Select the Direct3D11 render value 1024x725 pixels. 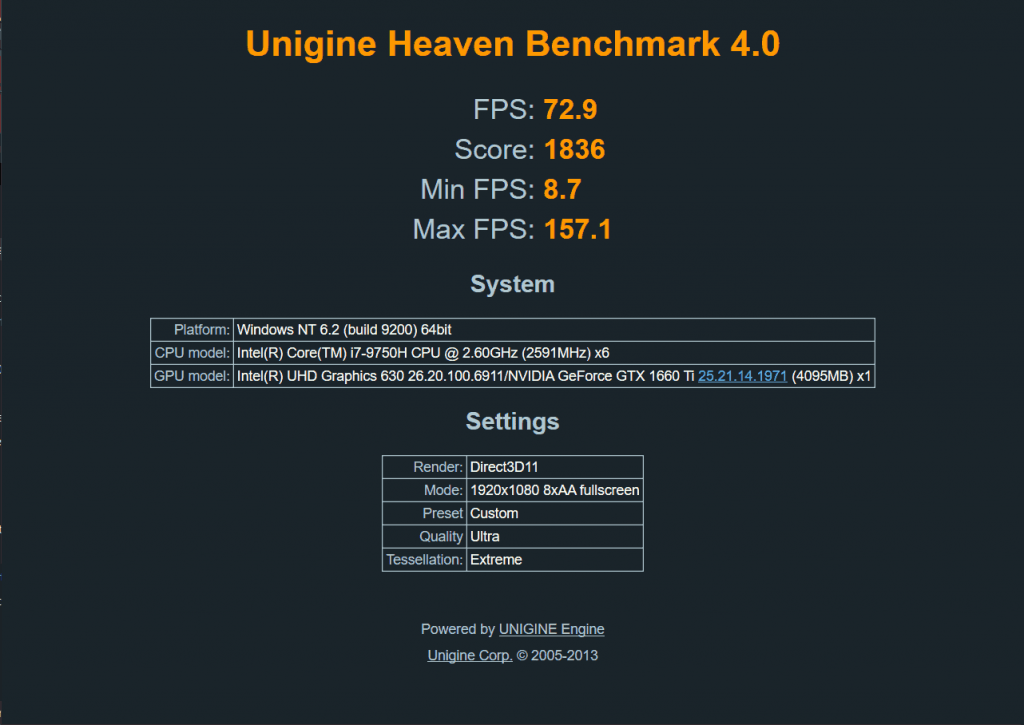coord(555,467)
